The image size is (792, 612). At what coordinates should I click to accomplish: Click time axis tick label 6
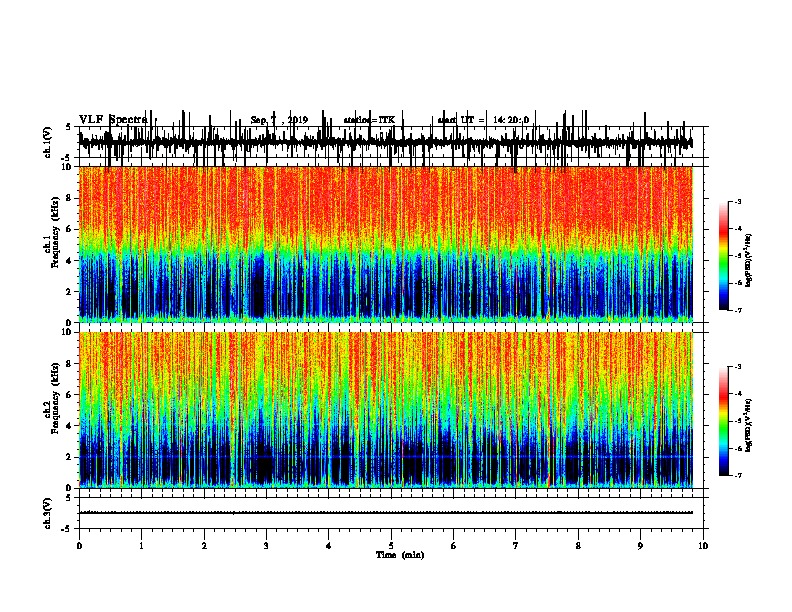454,546
